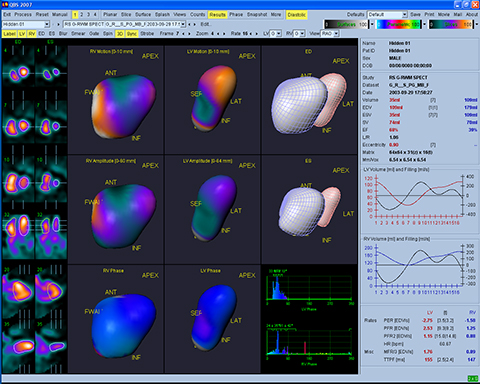Toggle the Label display button
Image resolution: width=480 pixels, height=384 pixels.
tap(9, 34)
